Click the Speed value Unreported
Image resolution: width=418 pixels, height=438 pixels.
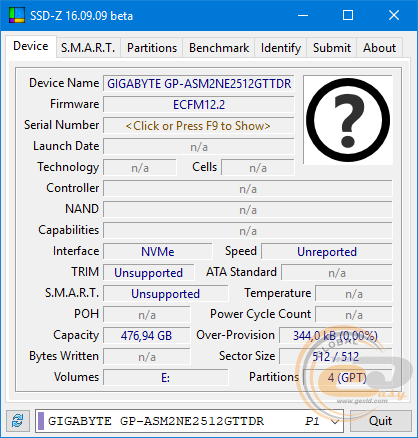coord(327,252)
